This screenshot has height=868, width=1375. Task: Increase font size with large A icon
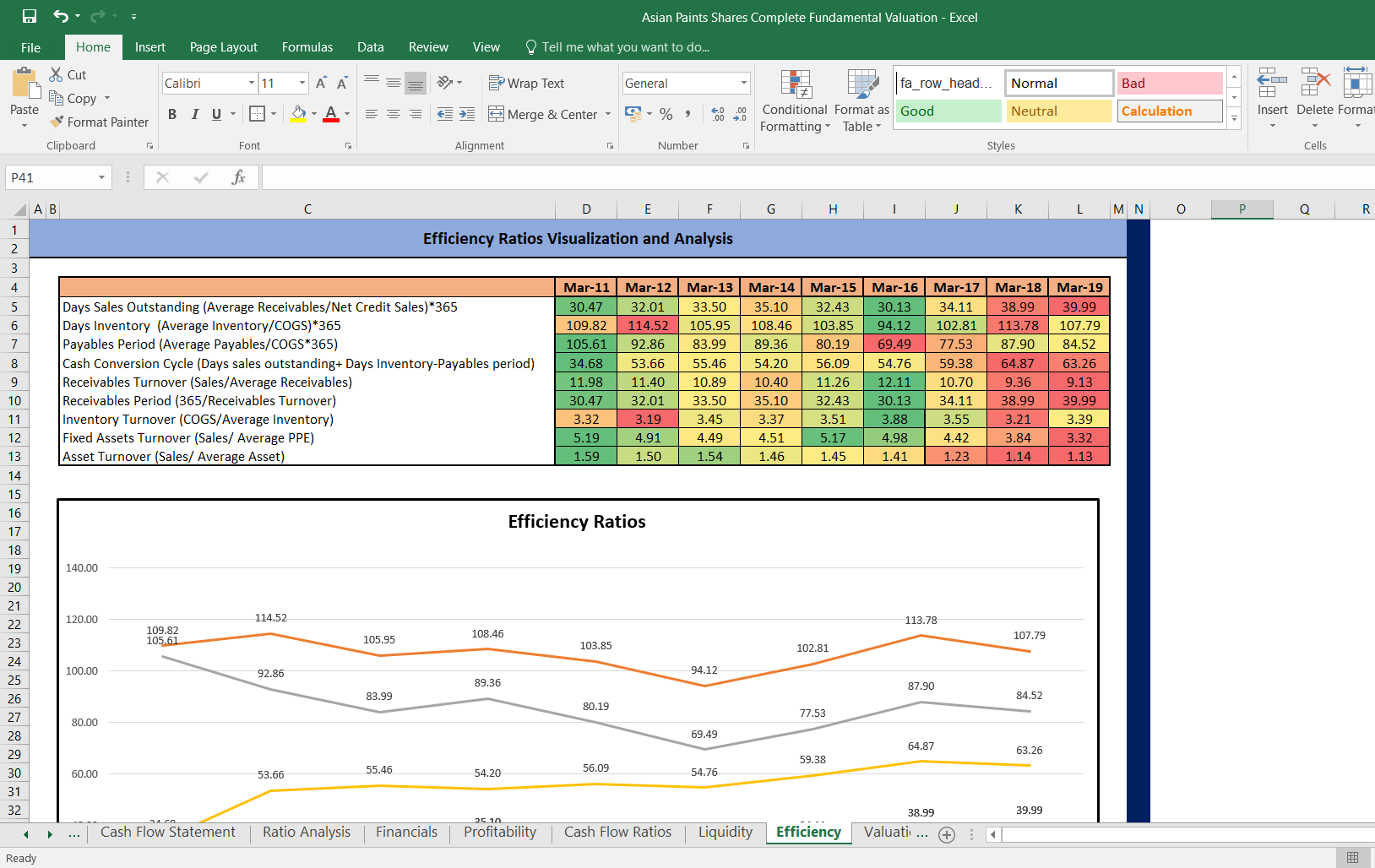(321, 83)
